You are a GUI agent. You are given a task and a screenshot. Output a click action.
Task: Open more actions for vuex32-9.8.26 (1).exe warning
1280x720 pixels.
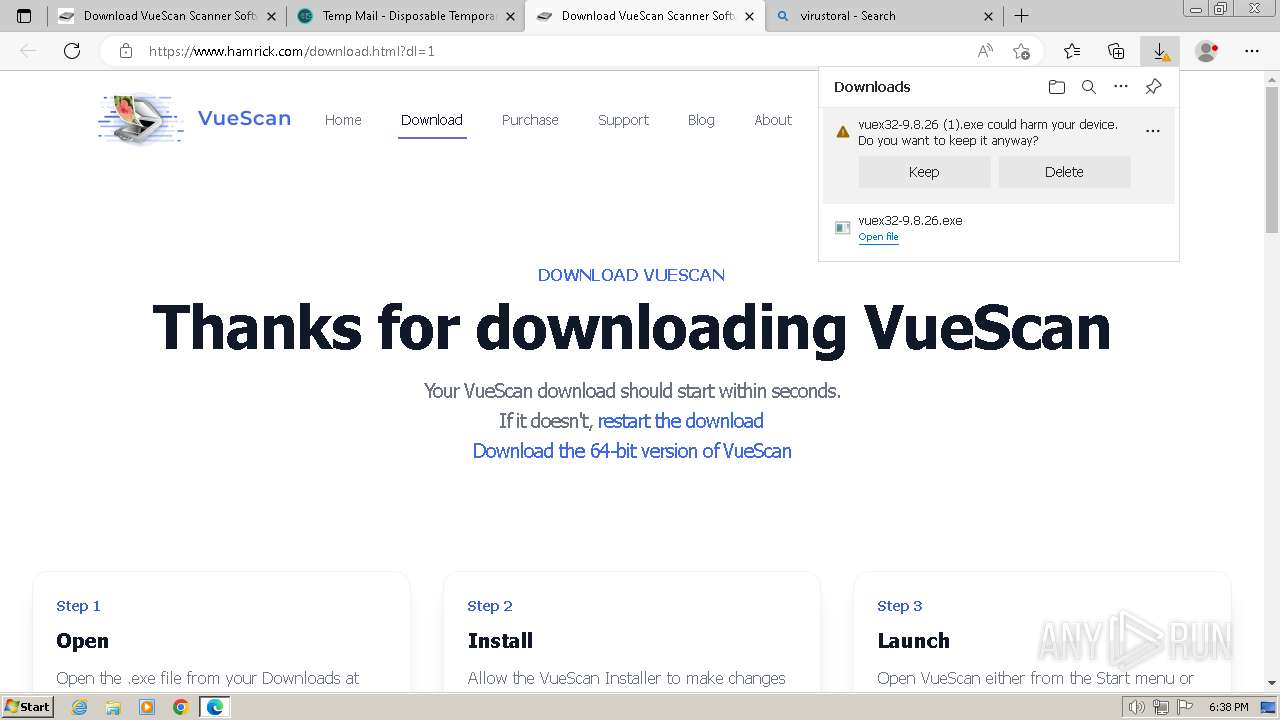coord(1153,131)
